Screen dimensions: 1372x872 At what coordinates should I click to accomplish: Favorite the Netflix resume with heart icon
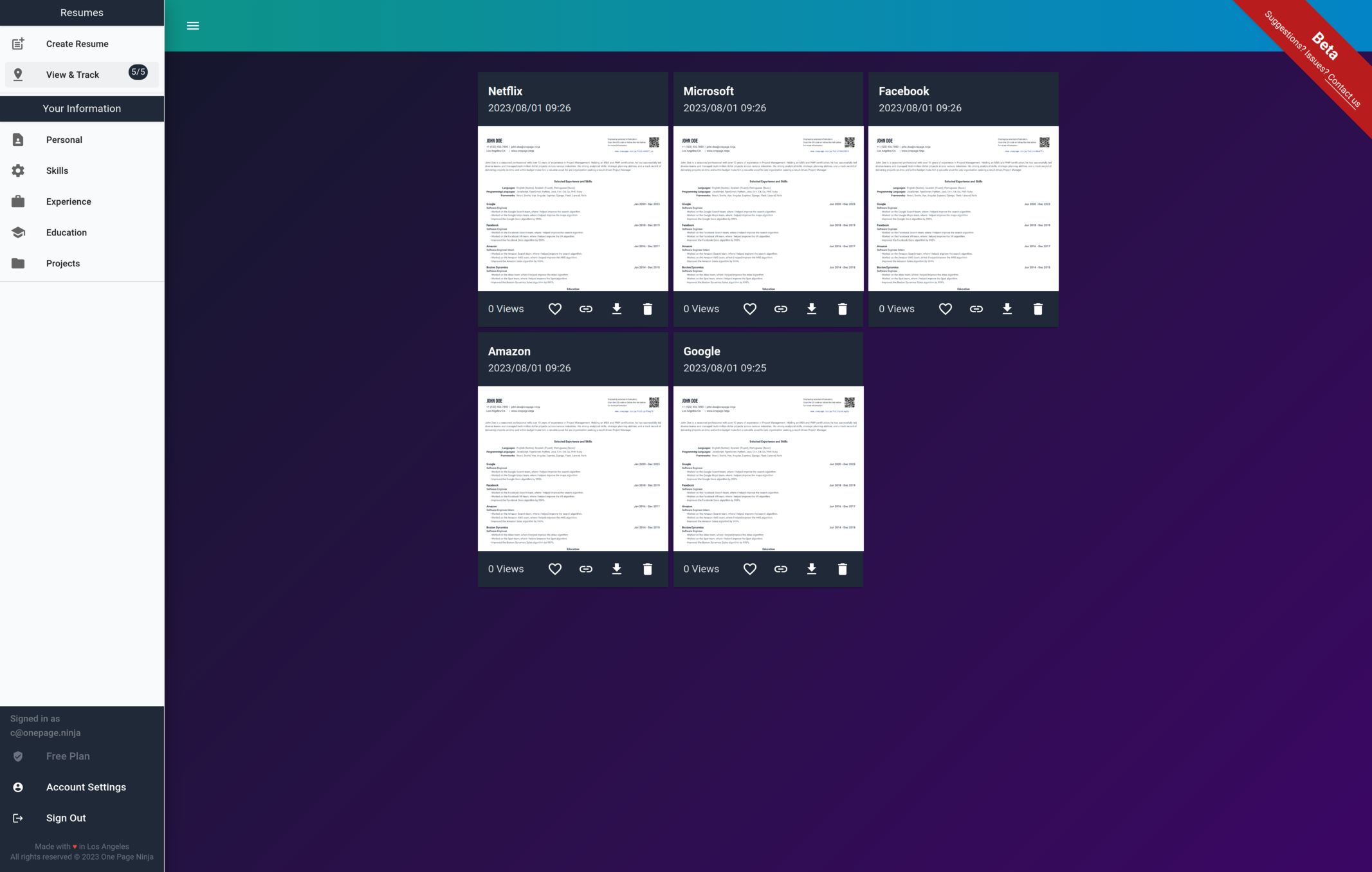coord(554,309)
